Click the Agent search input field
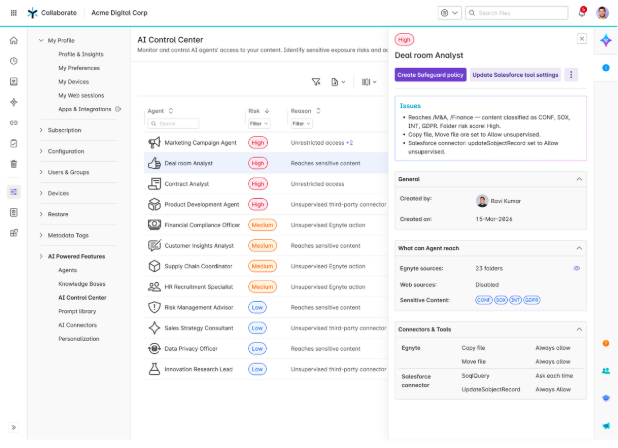The image size is (618, 448). pyautogui.click(x=173, y=123)
